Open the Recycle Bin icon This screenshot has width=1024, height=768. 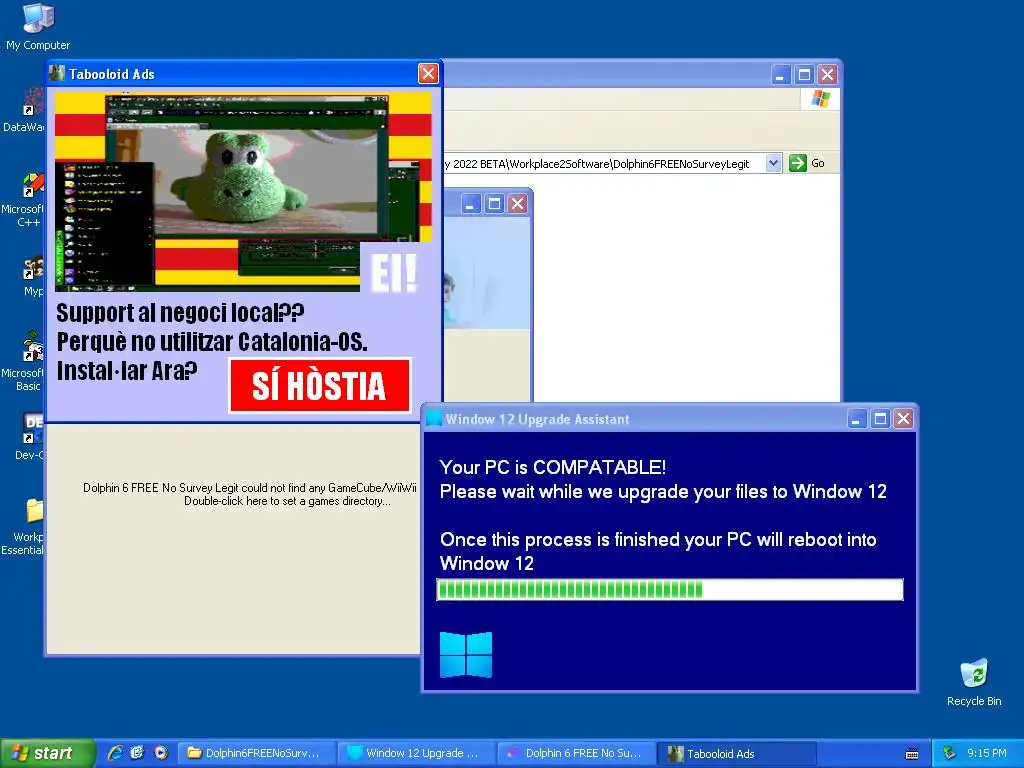(x=974, y=682)
